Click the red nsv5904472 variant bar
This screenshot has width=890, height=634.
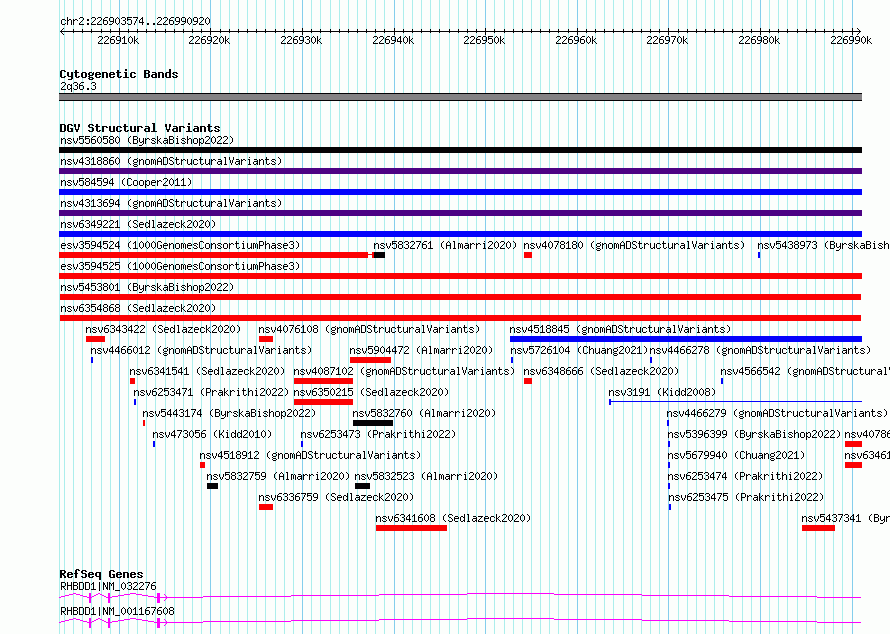pos(370,360)
